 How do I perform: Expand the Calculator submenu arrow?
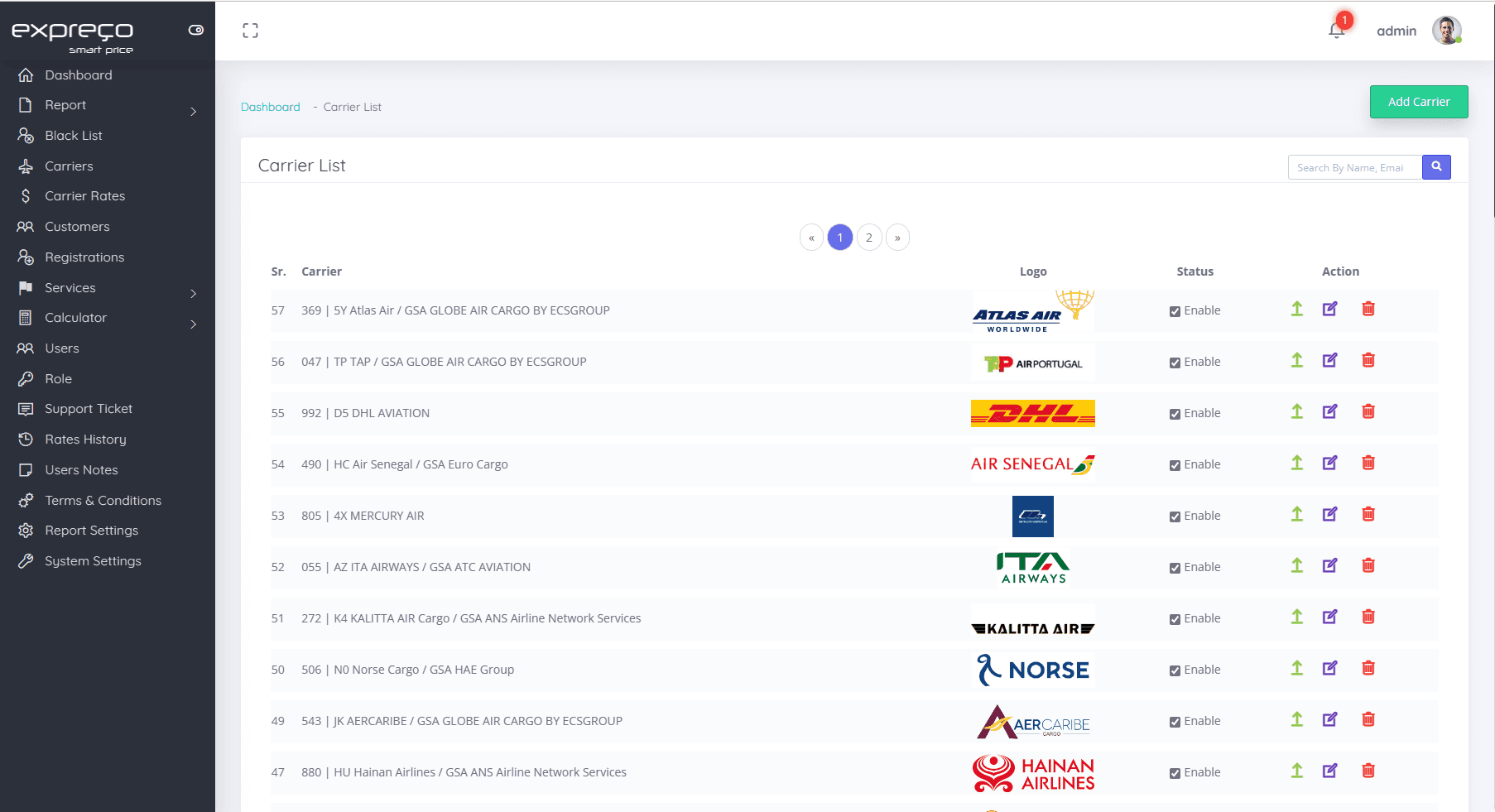194,324
